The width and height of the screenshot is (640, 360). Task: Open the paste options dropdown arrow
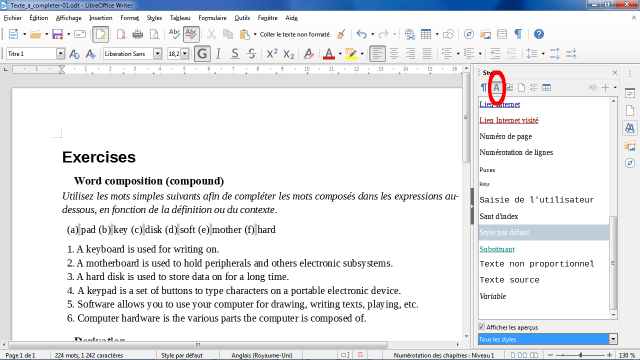click(x=255, y=34)
